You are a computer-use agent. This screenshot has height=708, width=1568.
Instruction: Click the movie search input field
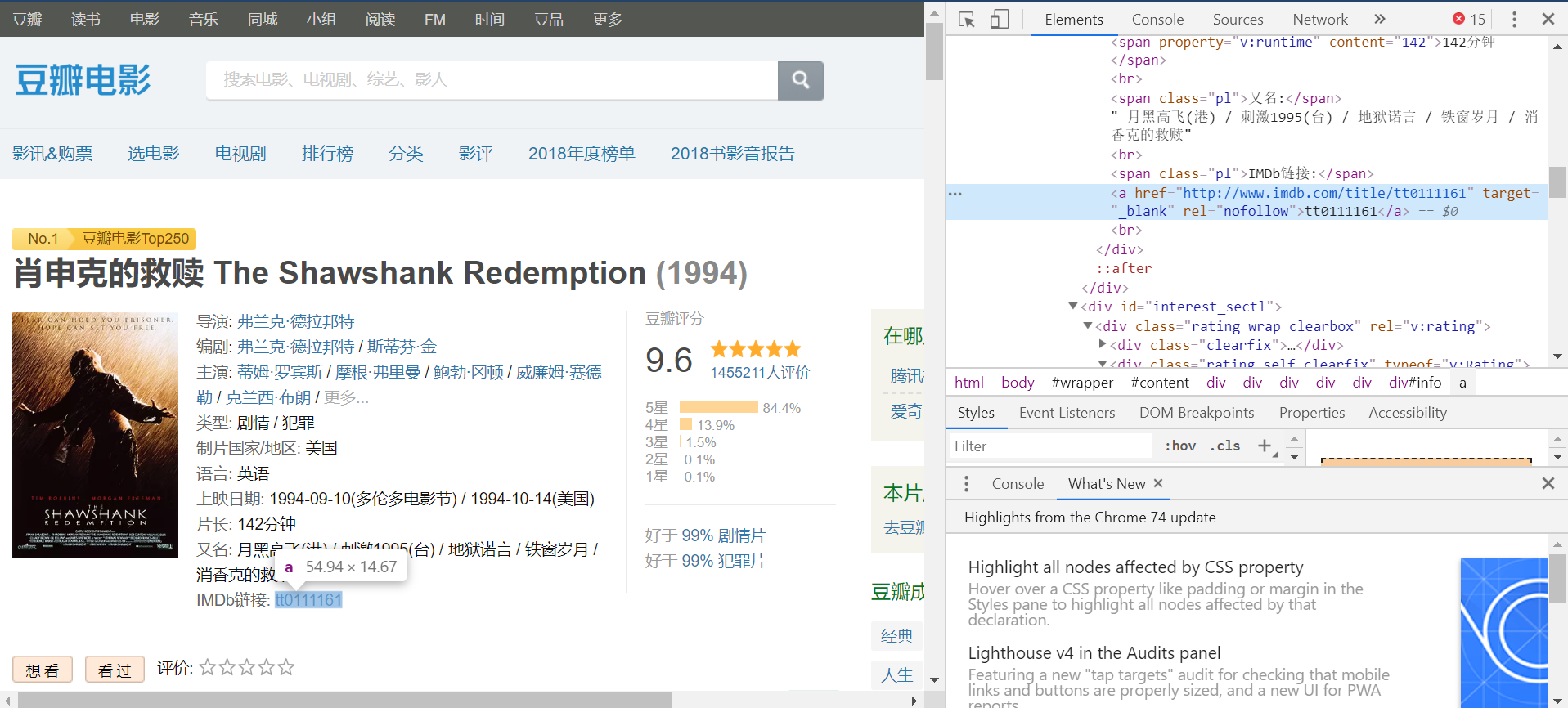(x=492, y=80)
